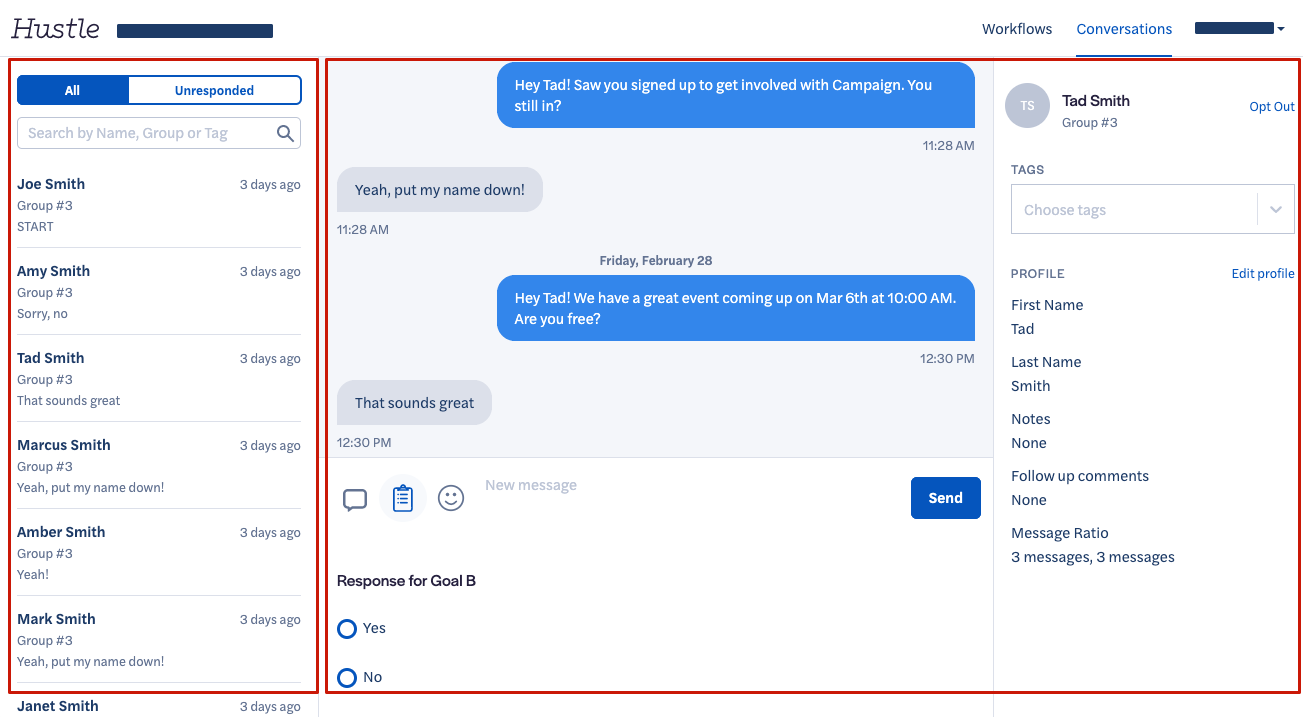Open the account dropdown at top right

tap(1240, 29)
